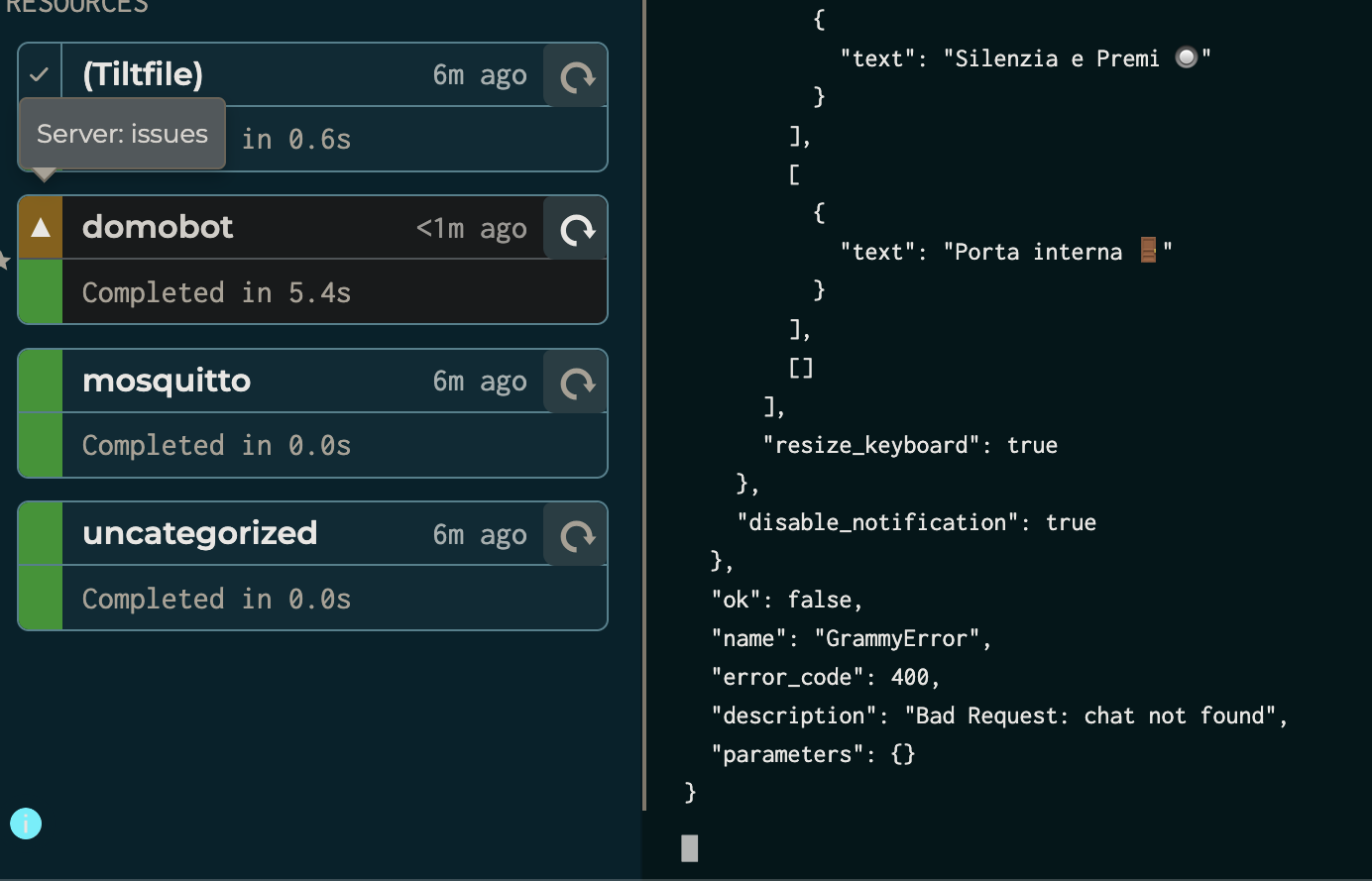The height and width of the screenshot is (881, 1372).
Task: Click uncategorized green runtime status indicator
Action: click(41, 534)
